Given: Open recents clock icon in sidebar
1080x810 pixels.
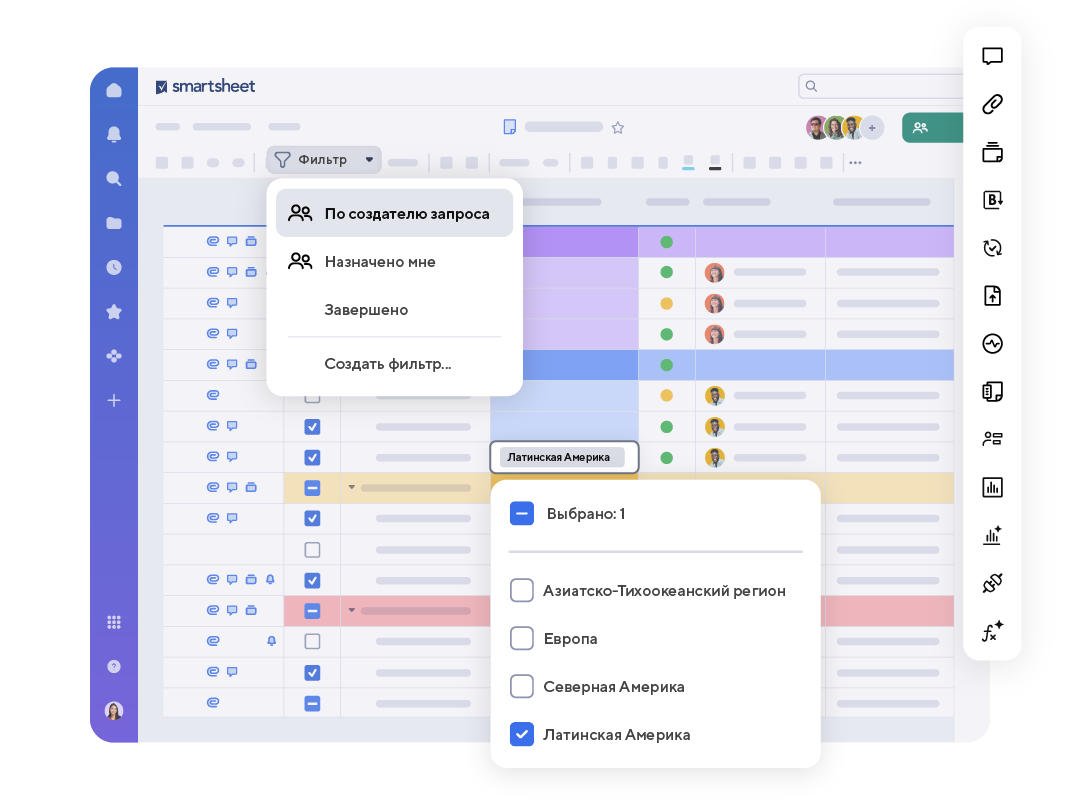Looking at the screenshot, I should tap(114, 267).
